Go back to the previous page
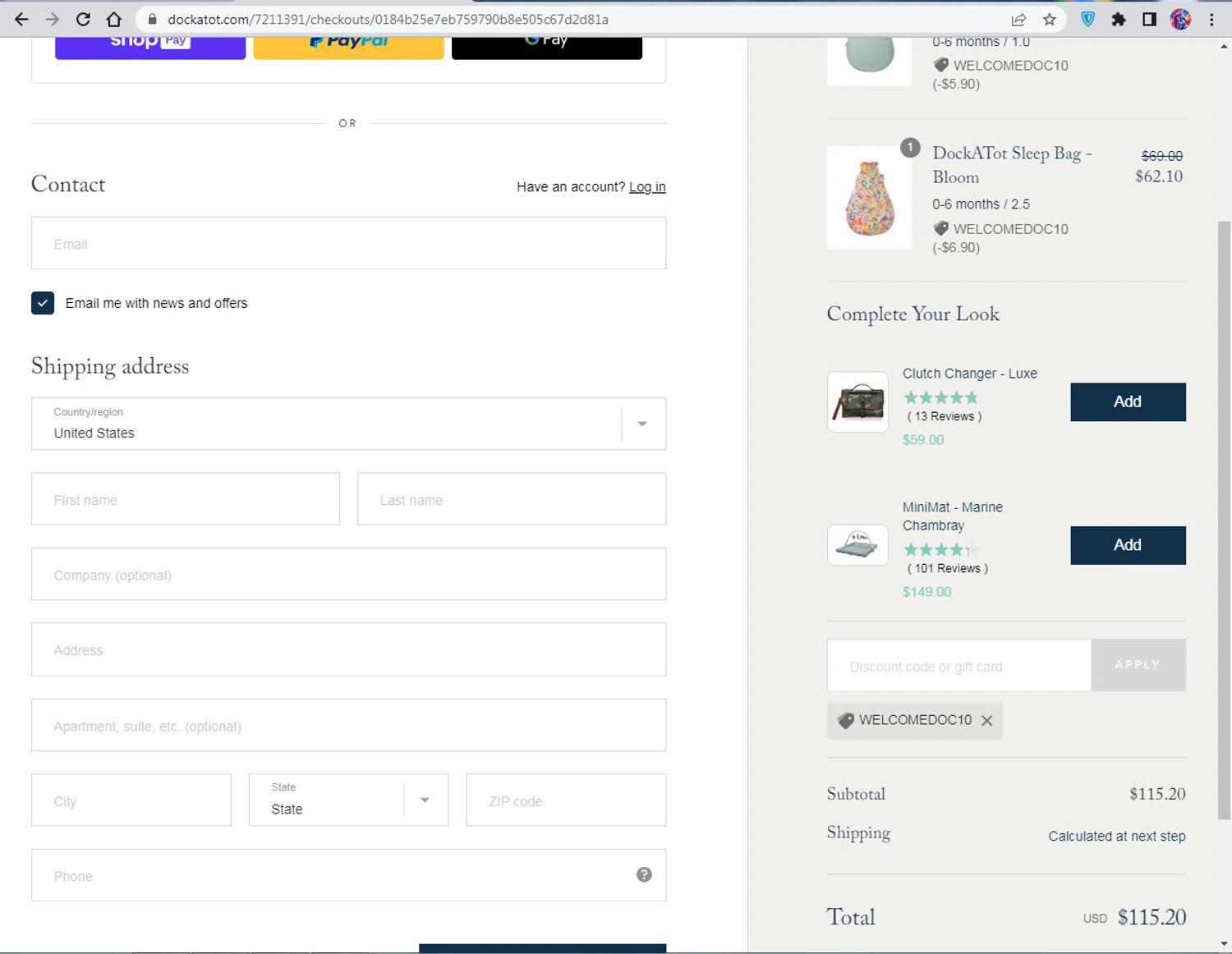 21,19
